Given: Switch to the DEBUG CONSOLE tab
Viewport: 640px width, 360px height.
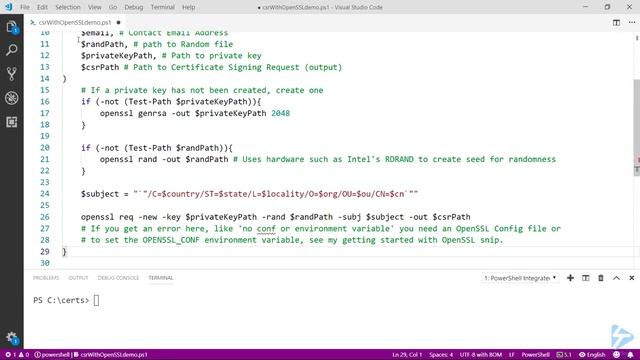Looking at the screenshot, I should click(x=118, y=278).
